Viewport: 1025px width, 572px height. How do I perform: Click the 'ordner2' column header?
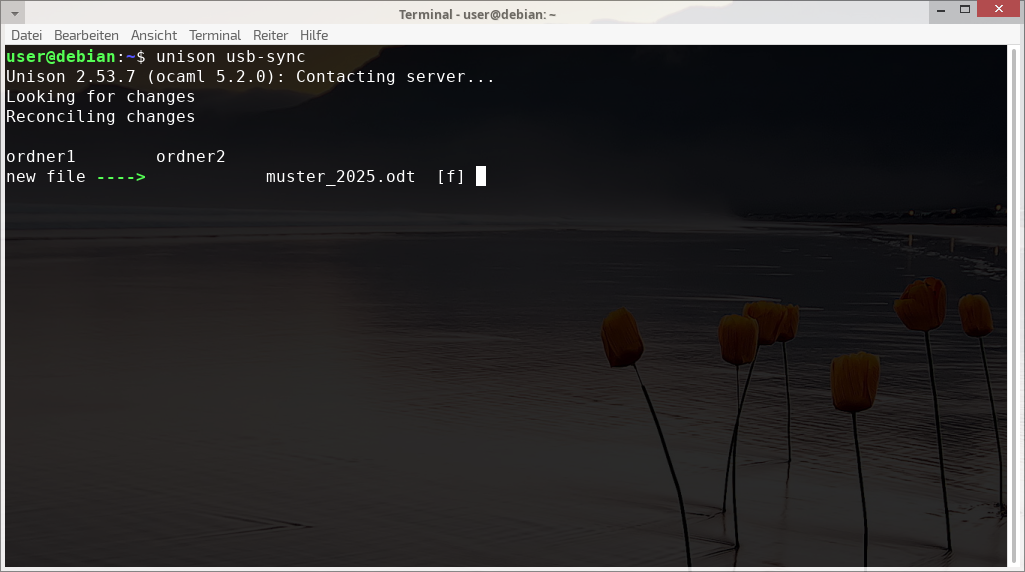tap(190, 156)
